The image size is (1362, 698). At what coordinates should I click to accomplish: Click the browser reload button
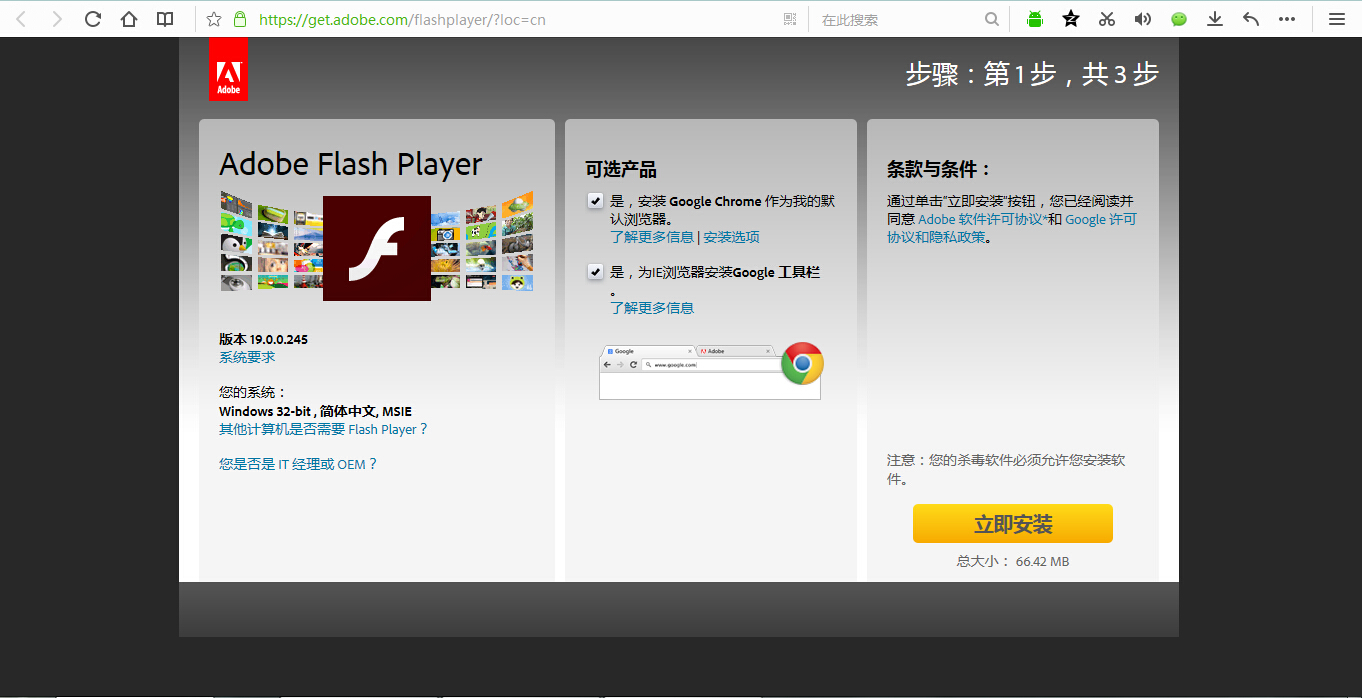coord(93,19)
